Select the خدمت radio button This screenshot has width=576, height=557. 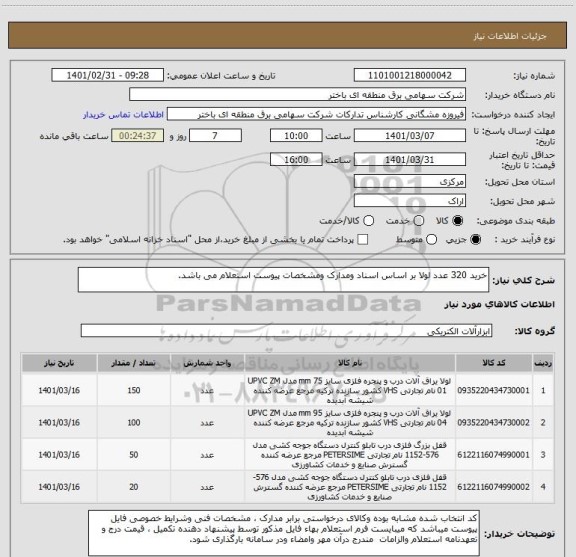tap(419, 221)
